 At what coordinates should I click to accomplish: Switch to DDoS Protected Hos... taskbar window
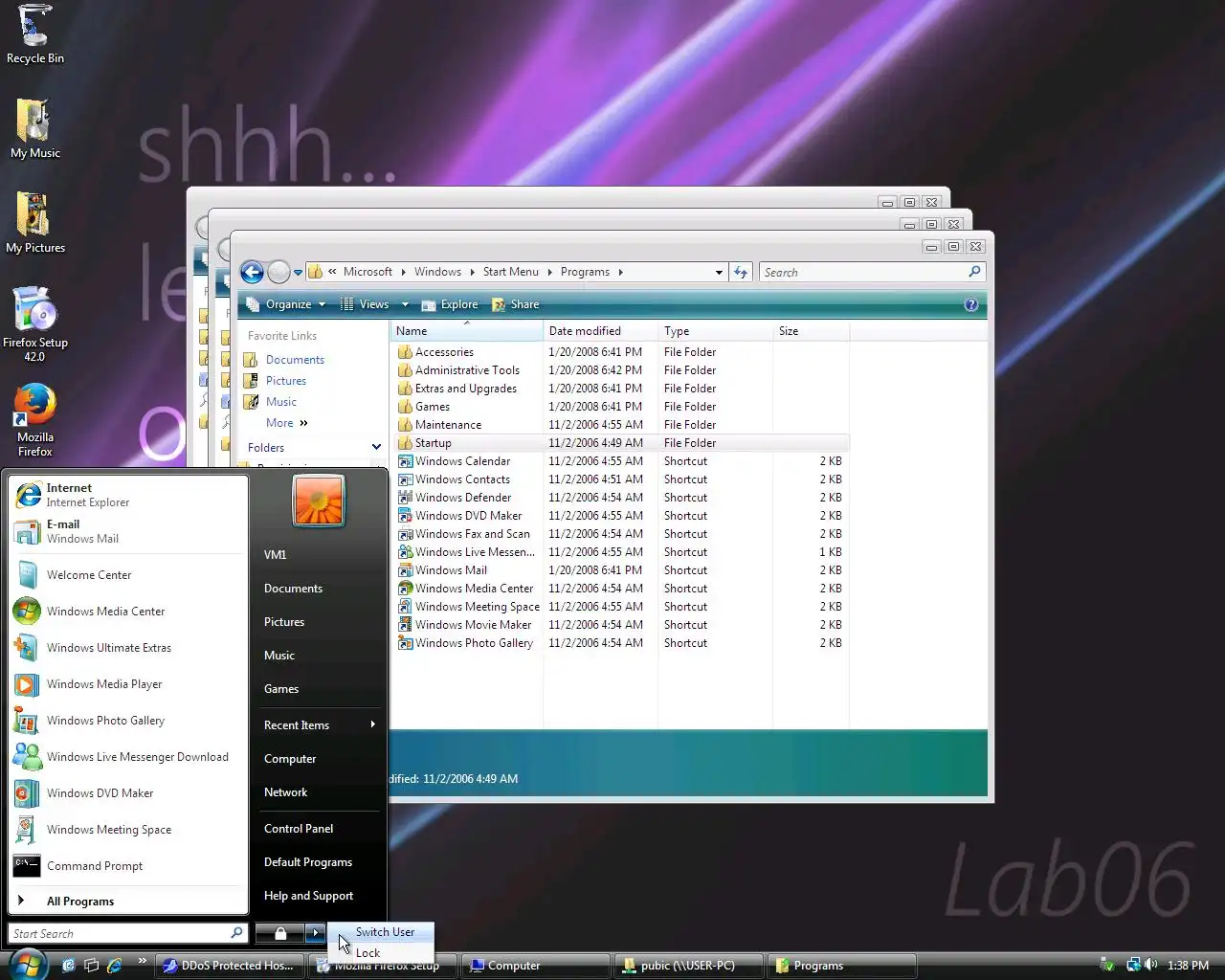(231, 966)
